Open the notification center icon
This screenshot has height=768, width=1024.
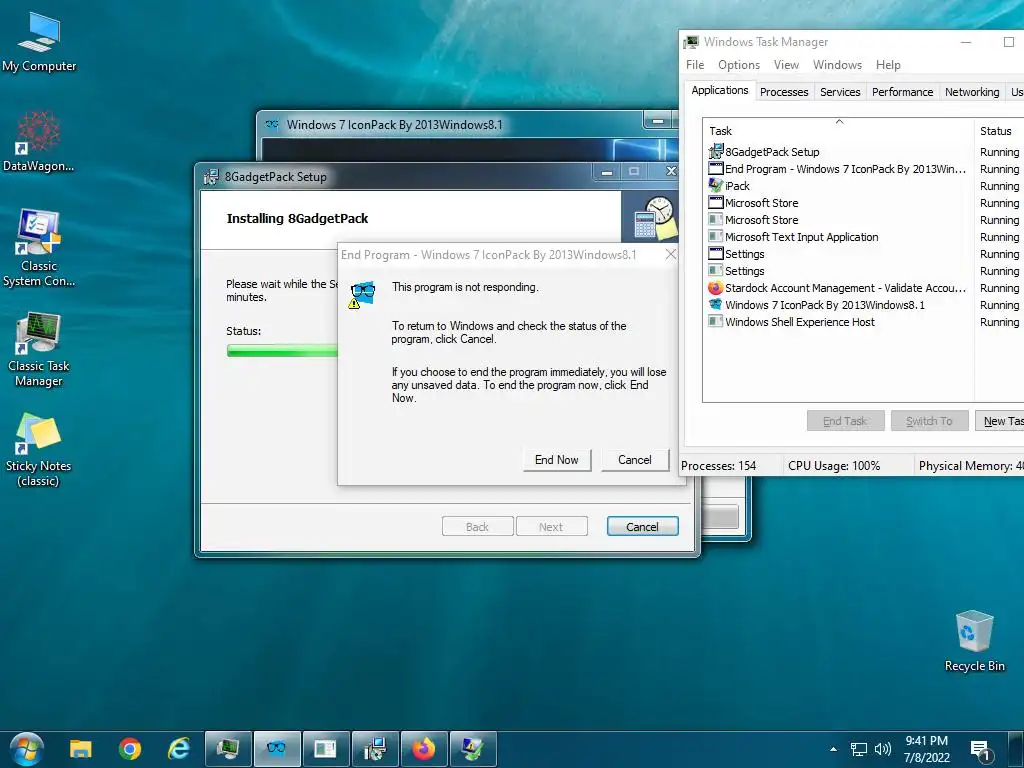[x=980, y=750]
